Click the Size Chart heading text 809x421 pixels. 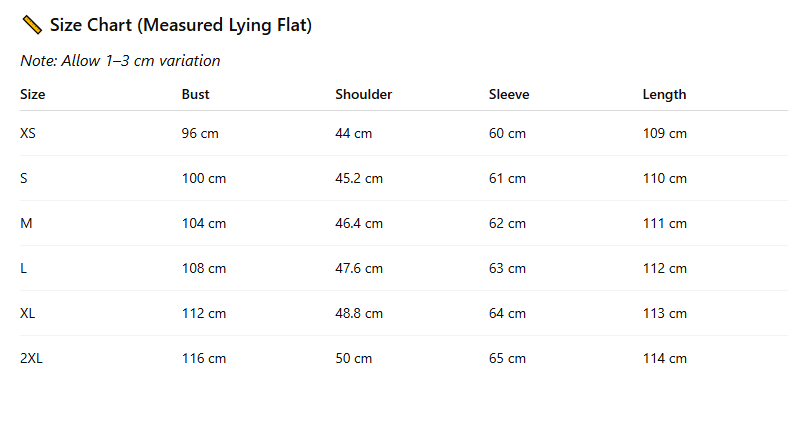[181, 25]
